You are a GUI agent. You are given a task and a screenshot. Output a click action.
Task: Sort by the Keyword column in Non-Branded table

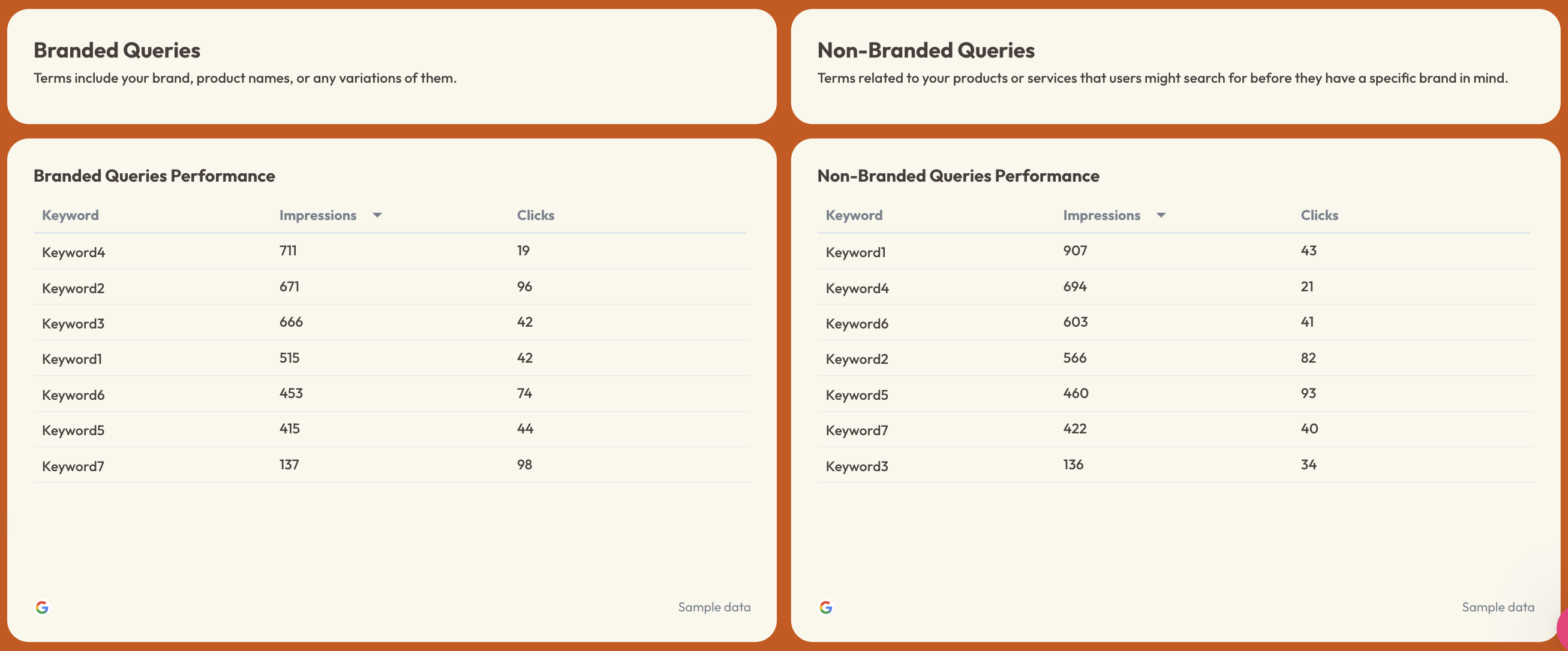tap(854, 215)
